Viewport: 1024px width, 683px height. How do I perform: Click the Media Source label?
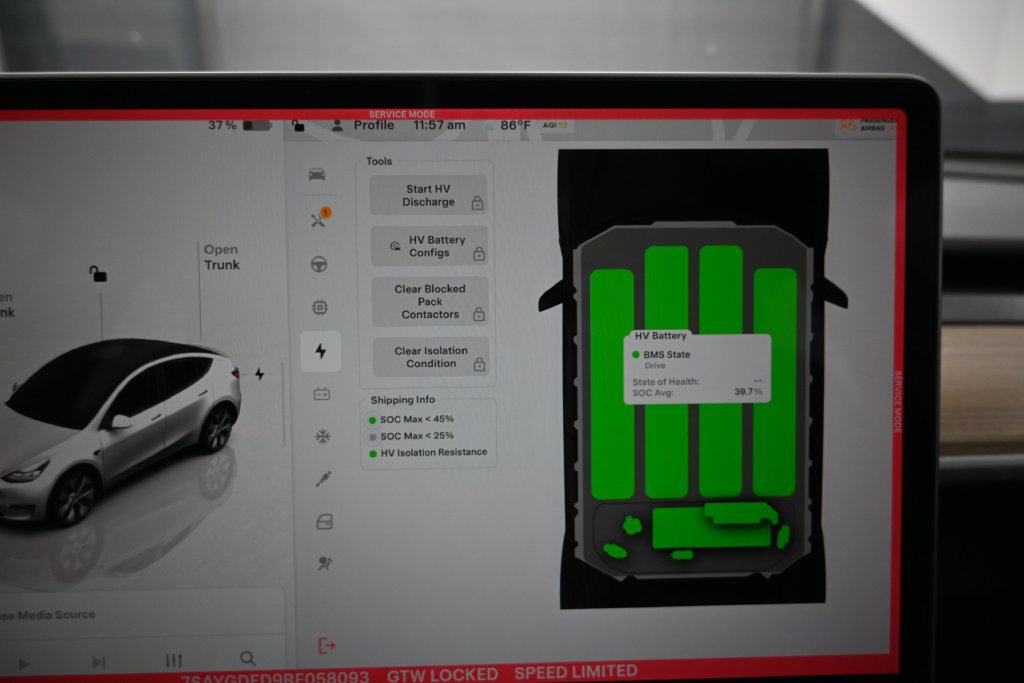(48, 614)
